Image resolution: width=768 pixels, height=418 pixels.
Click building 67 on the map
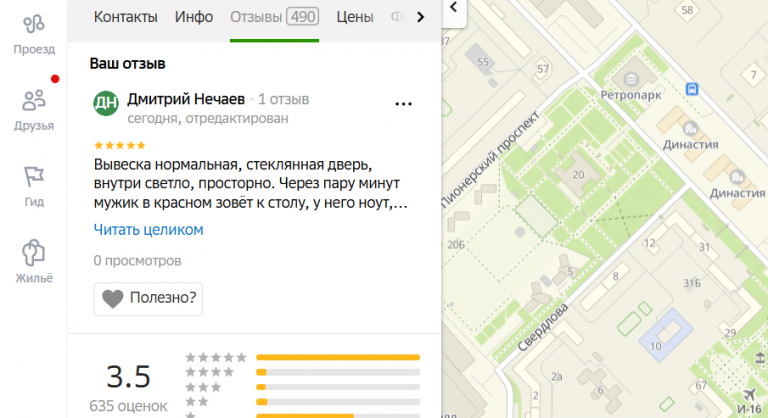(x=701, y=385)
